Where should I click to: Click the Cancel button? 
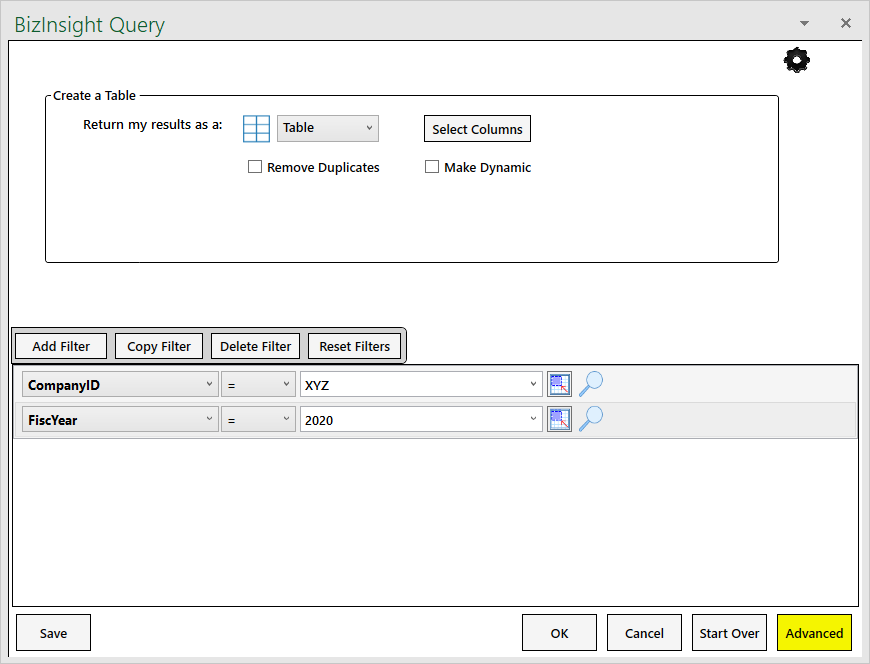point(644,632)
